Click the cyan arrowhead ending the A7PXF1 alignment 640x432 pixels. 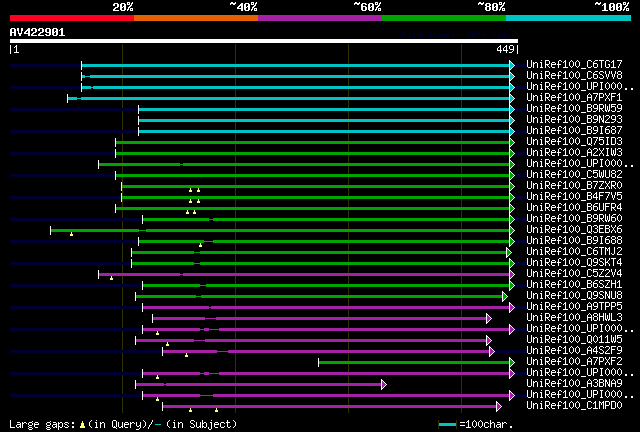tap(512, 98)
